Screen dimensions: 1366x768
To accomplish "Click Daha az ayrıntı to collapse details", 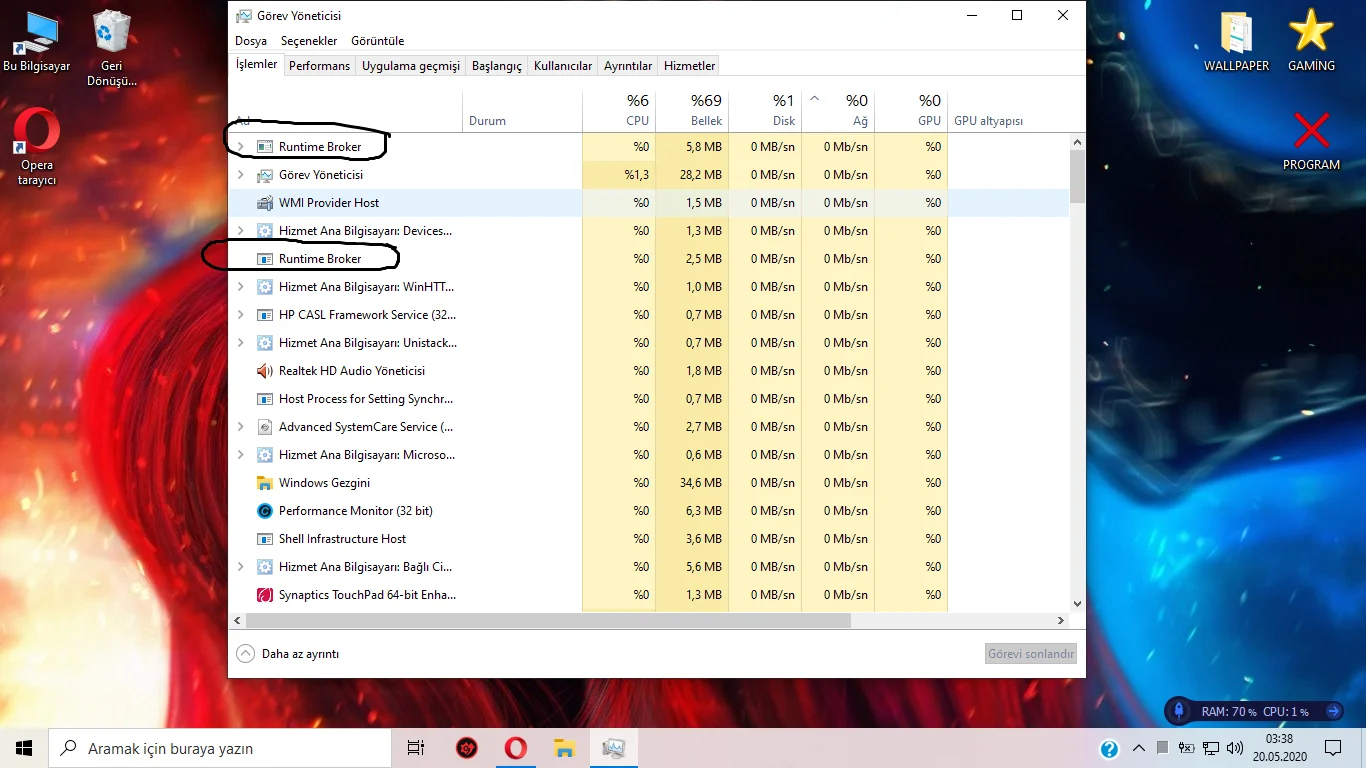I will [288, 654].
